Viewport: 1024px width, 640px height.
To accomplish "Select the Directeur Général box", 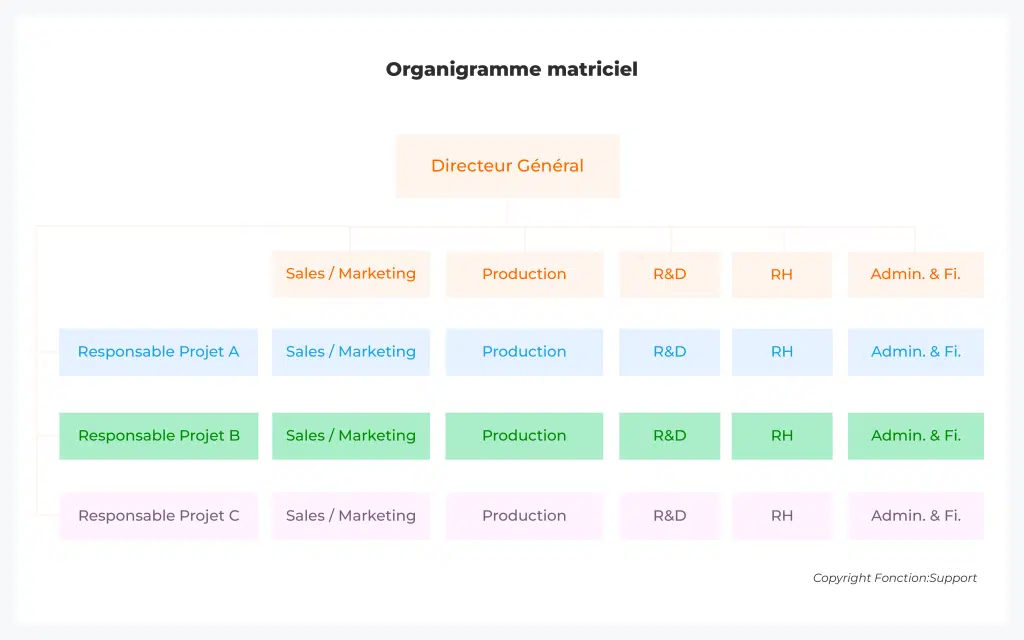I will pos(507,166).
